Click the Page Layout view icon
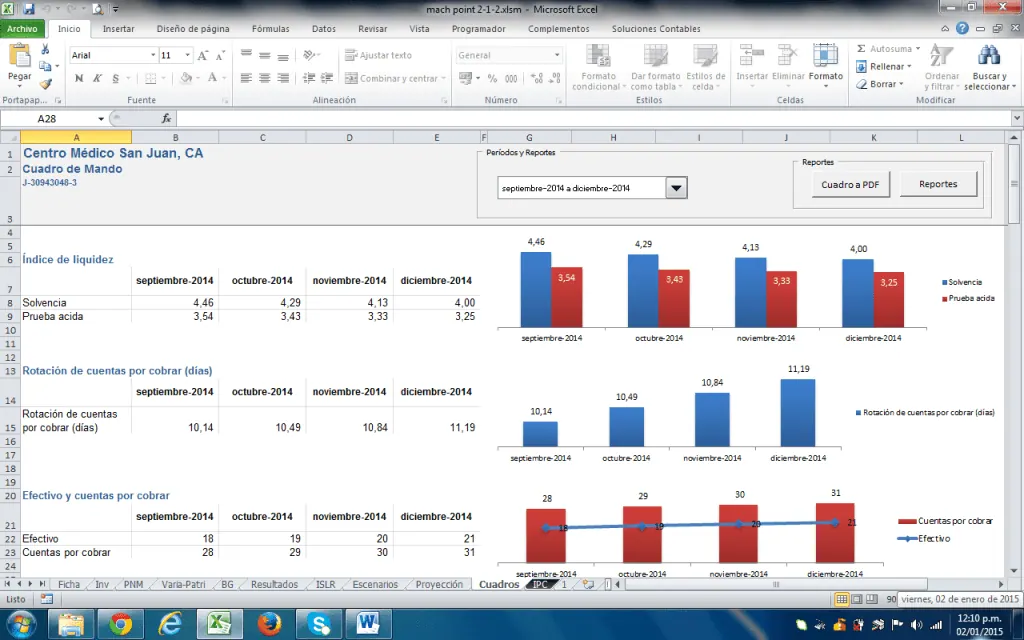Screen dimensions: 1024x640 (x=856, y=599)
